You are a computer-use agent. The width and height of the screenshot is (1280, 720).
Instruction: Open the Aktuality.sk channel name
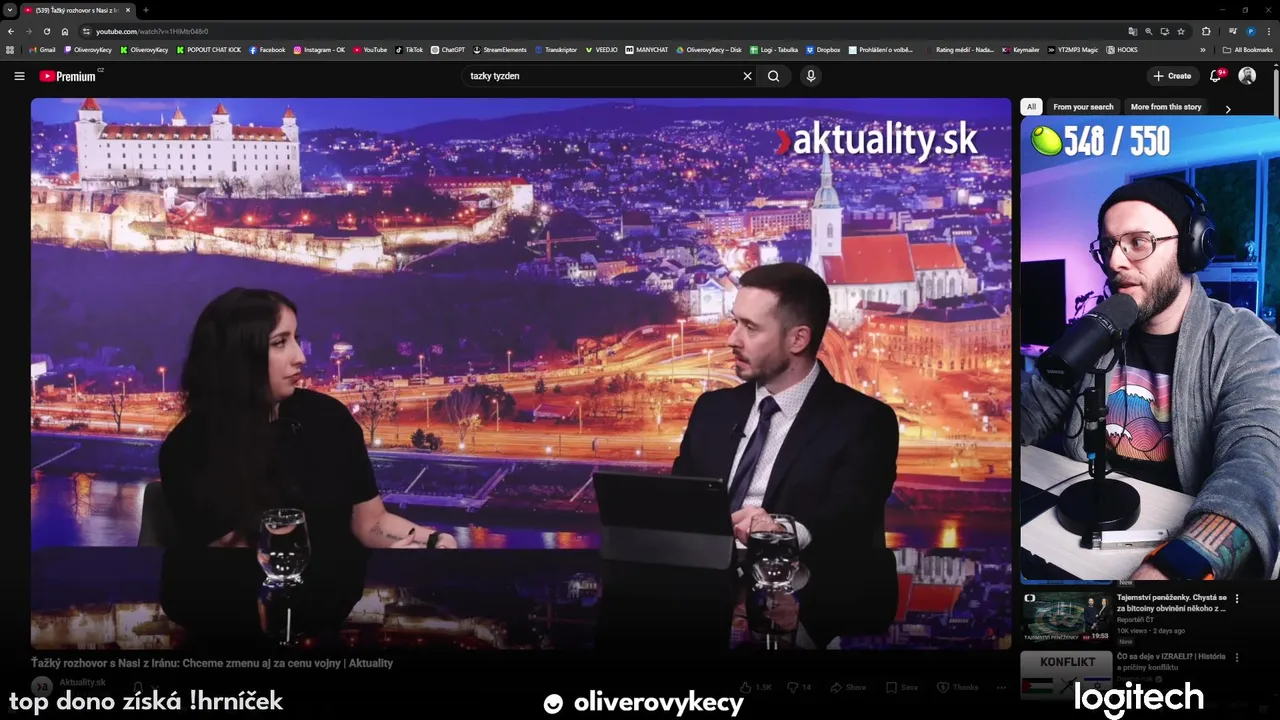point(82,683)
